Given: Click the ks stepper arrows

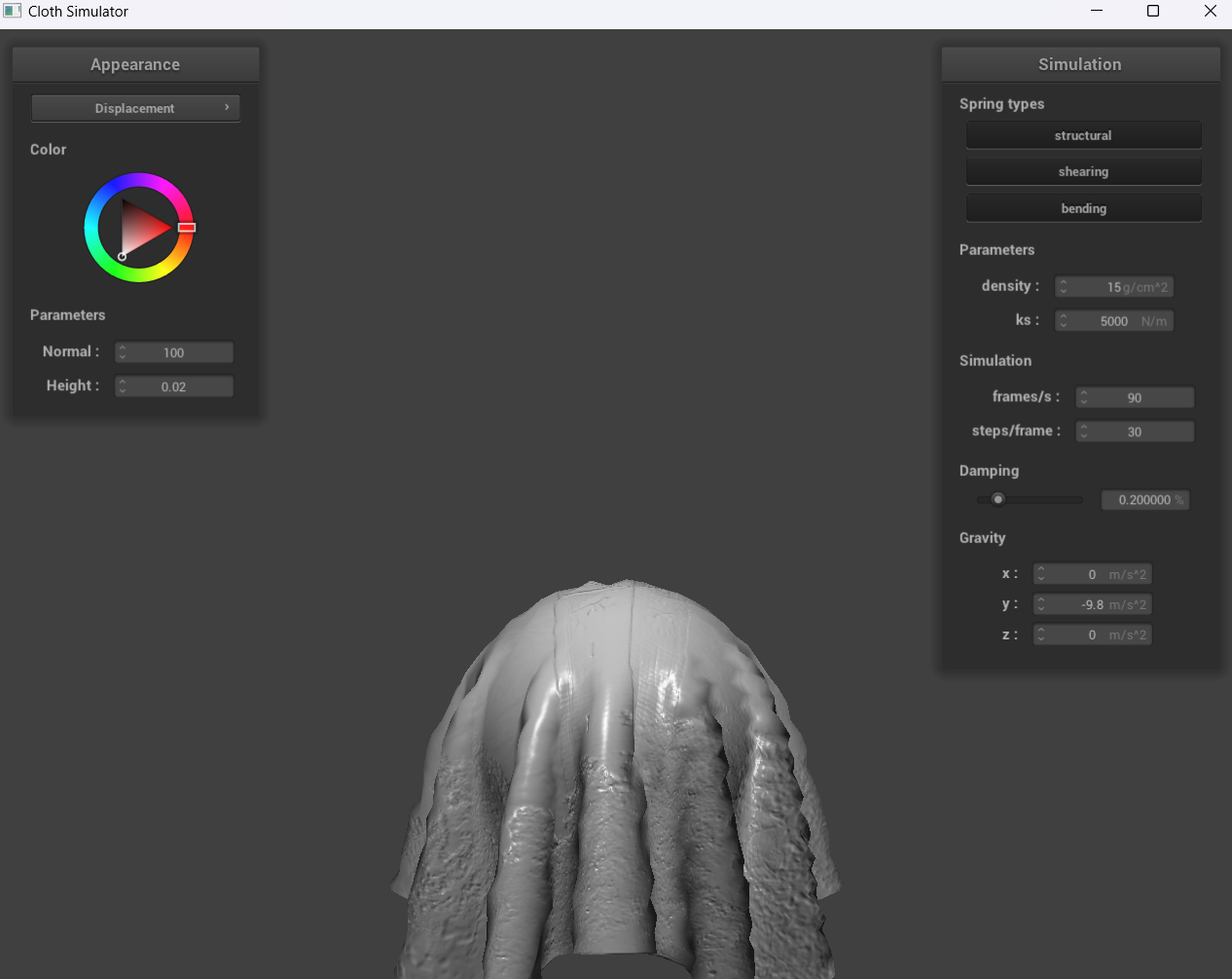Looking at the screenshot, I should pos(1064,321).
